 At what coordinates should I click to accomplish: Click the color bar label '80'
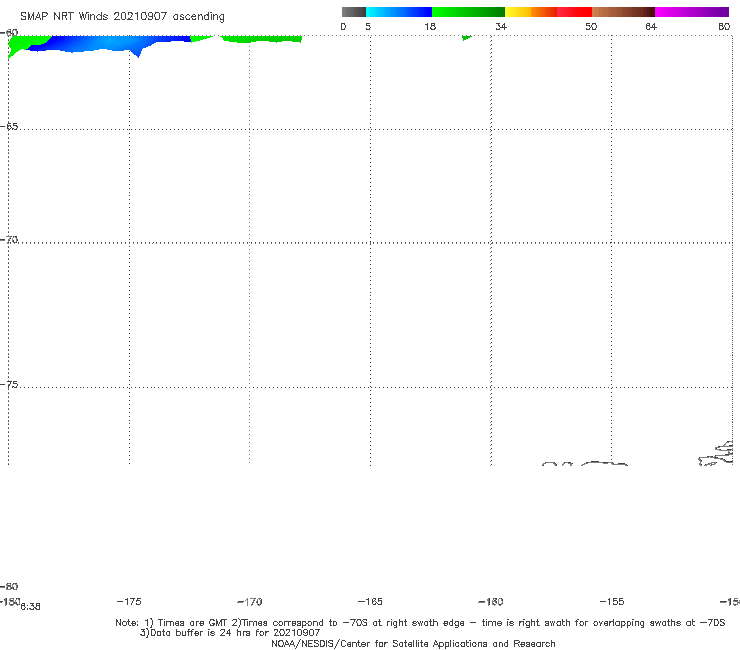pos(724,27)
